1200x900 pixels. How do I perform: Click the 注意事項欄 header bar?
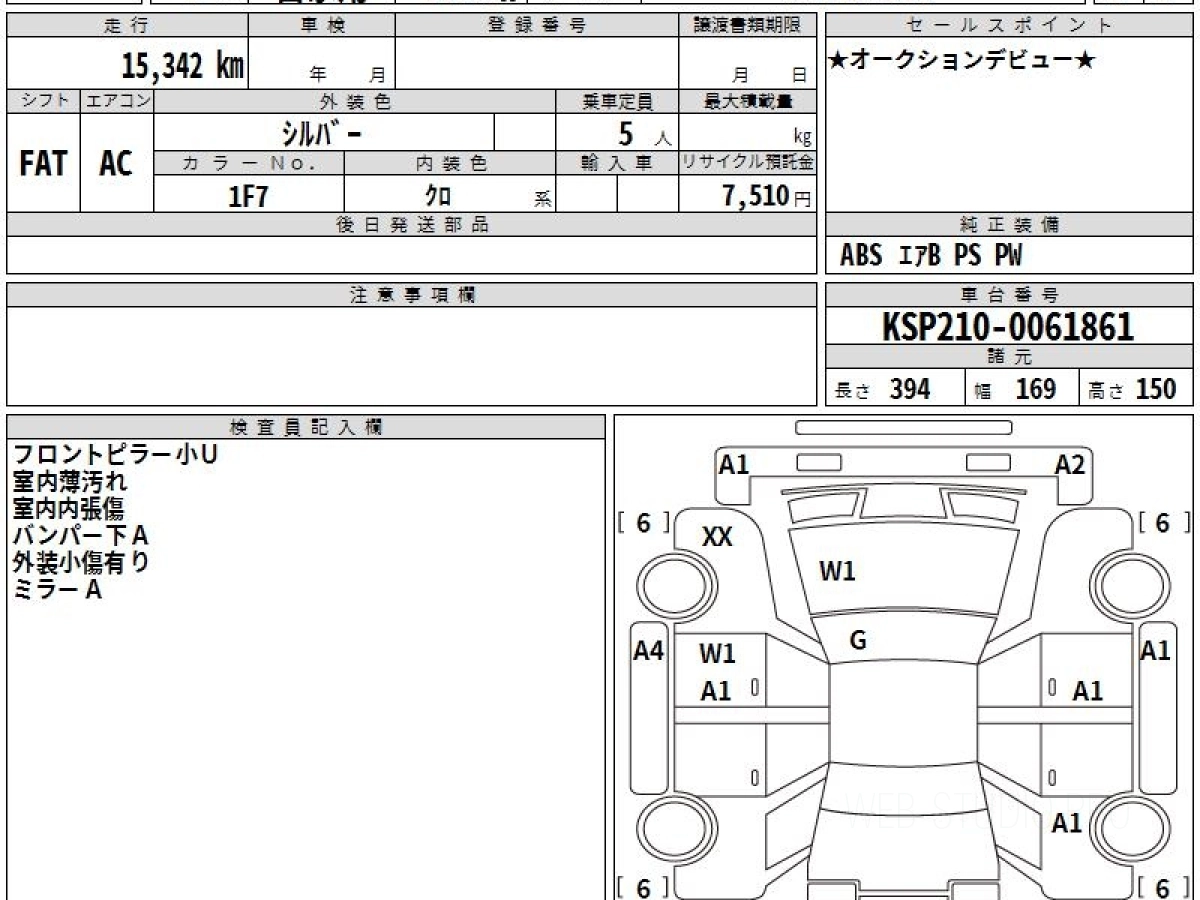(x=411, y=295)
